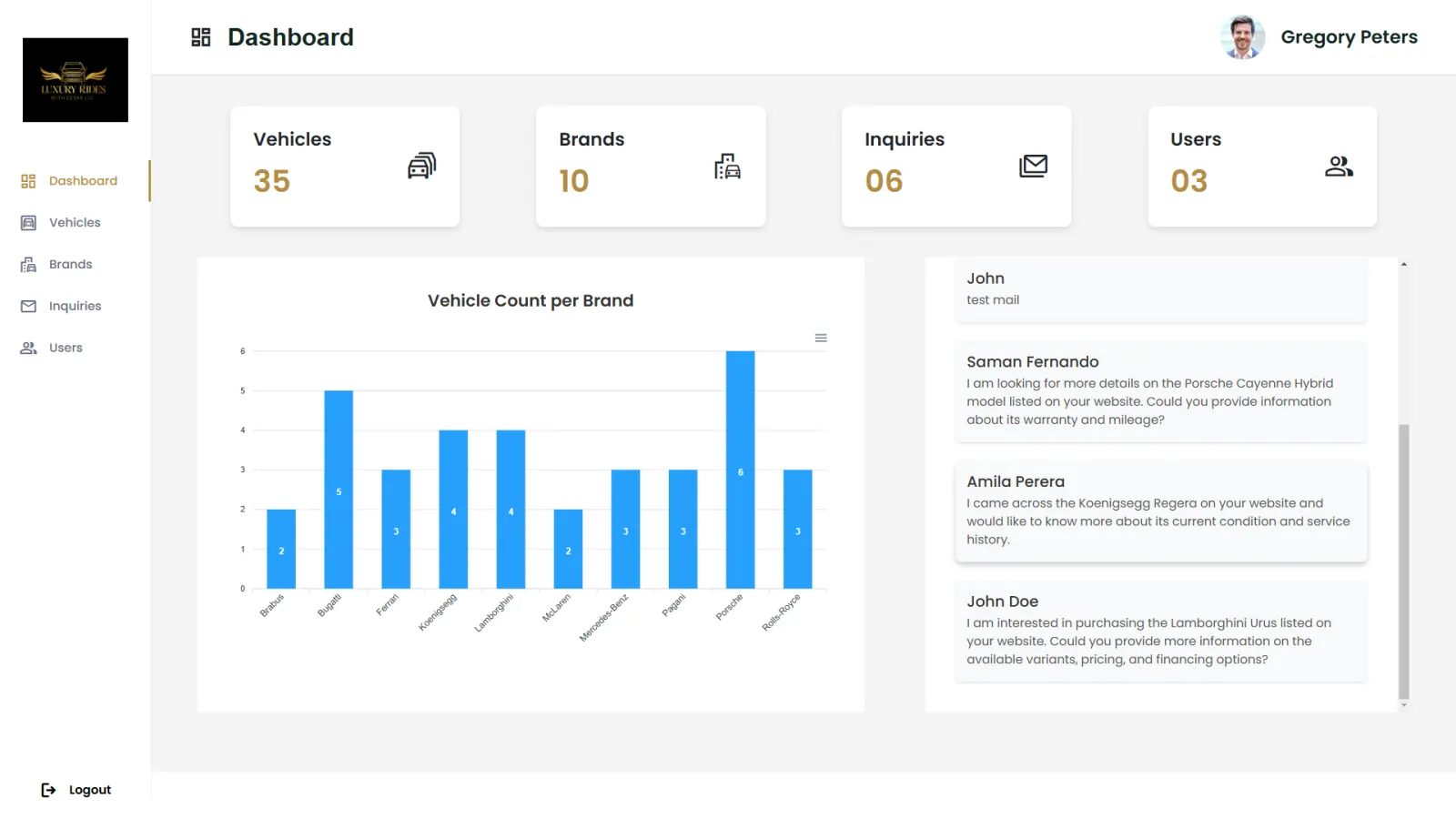This screenshot has height=819, width=1456.
Task: Click the Gregory Peters username
Action: coord(1349,37)
